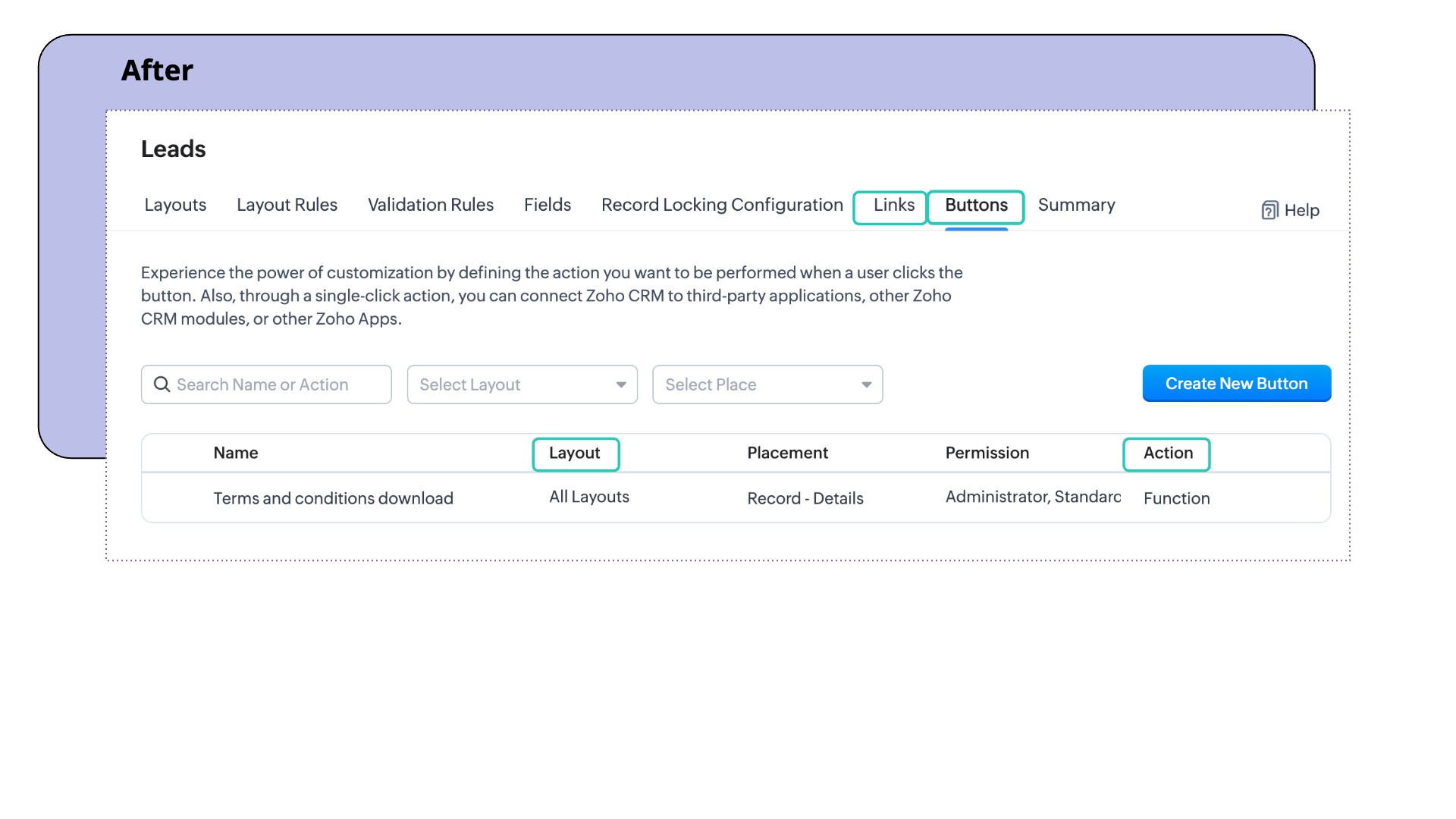The height and width of the screenshot is (819, 1456).
Task: Click the Layout column header
Action: click(x=574, y=453)
